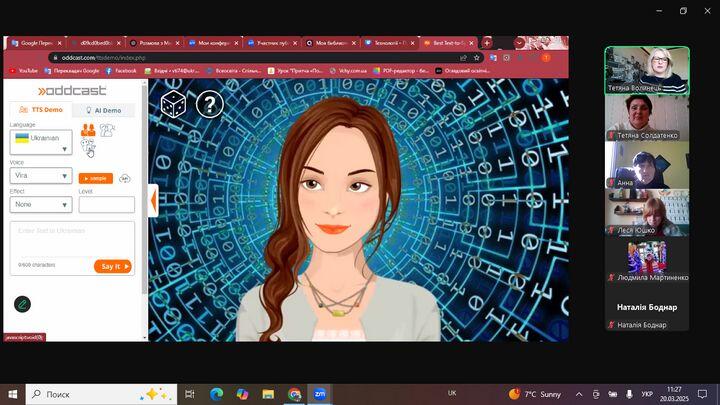
Task: Open the Language dropdown showing Ukrainian
Action: (x=41, y=142)
